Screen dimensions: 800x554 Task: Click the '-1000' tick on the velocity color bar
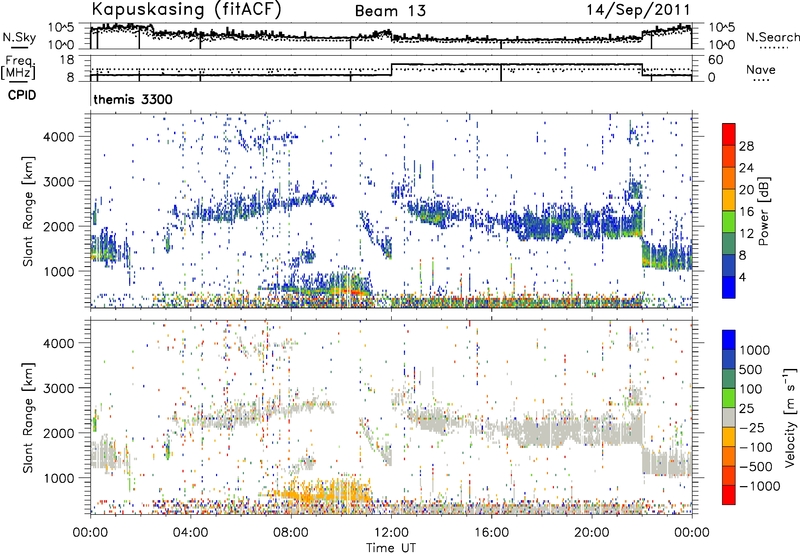point(760,486)
